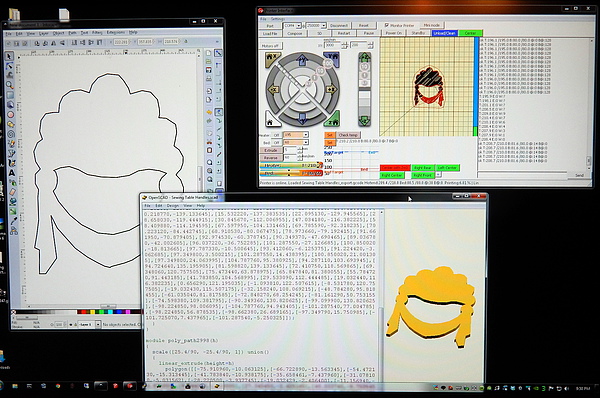
Task: Home the Z axis in Pronterface
Action: [332, 121]
